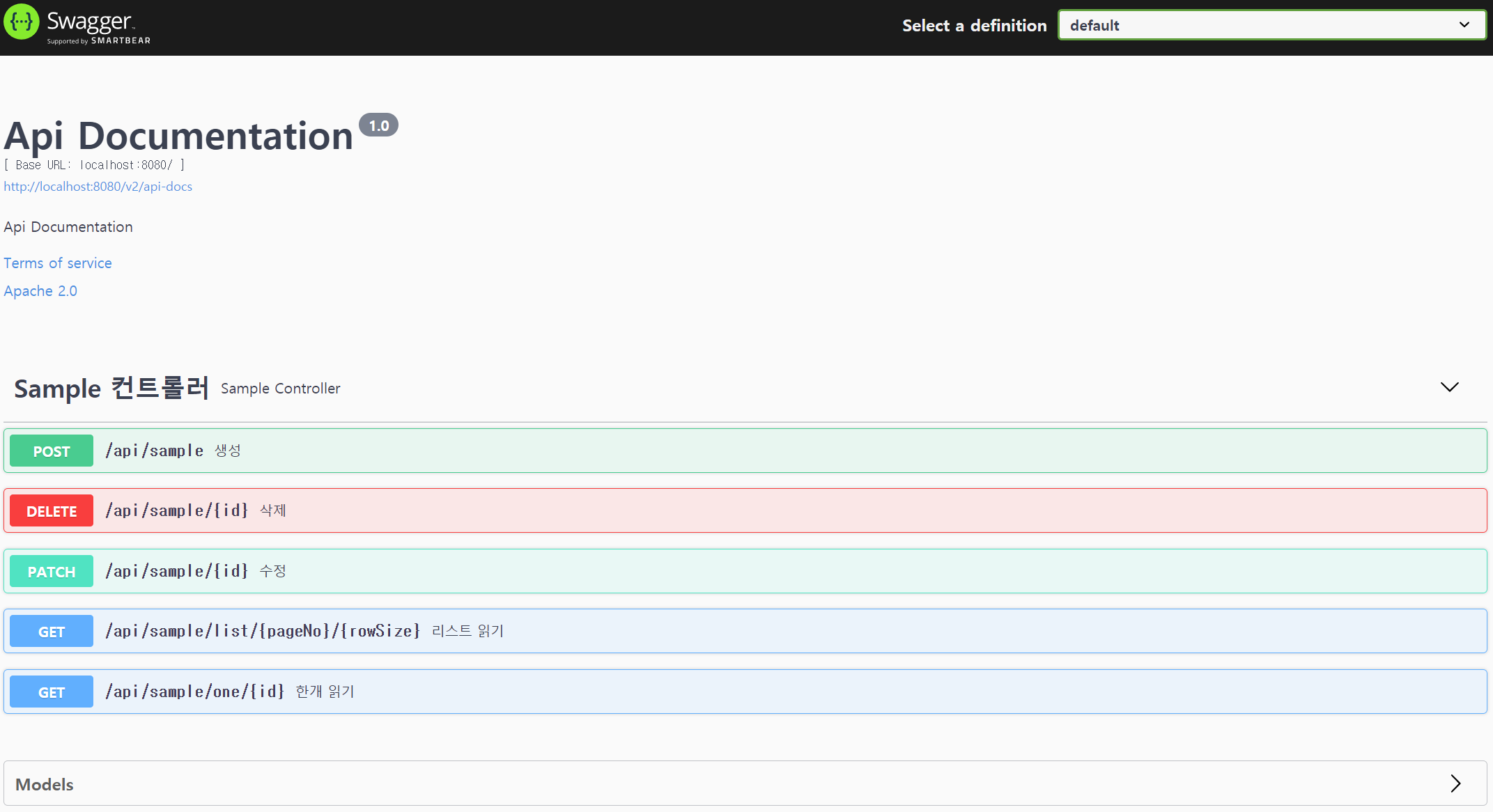
Task: Open the api-docs JSON URL
Action: point(98,186)
